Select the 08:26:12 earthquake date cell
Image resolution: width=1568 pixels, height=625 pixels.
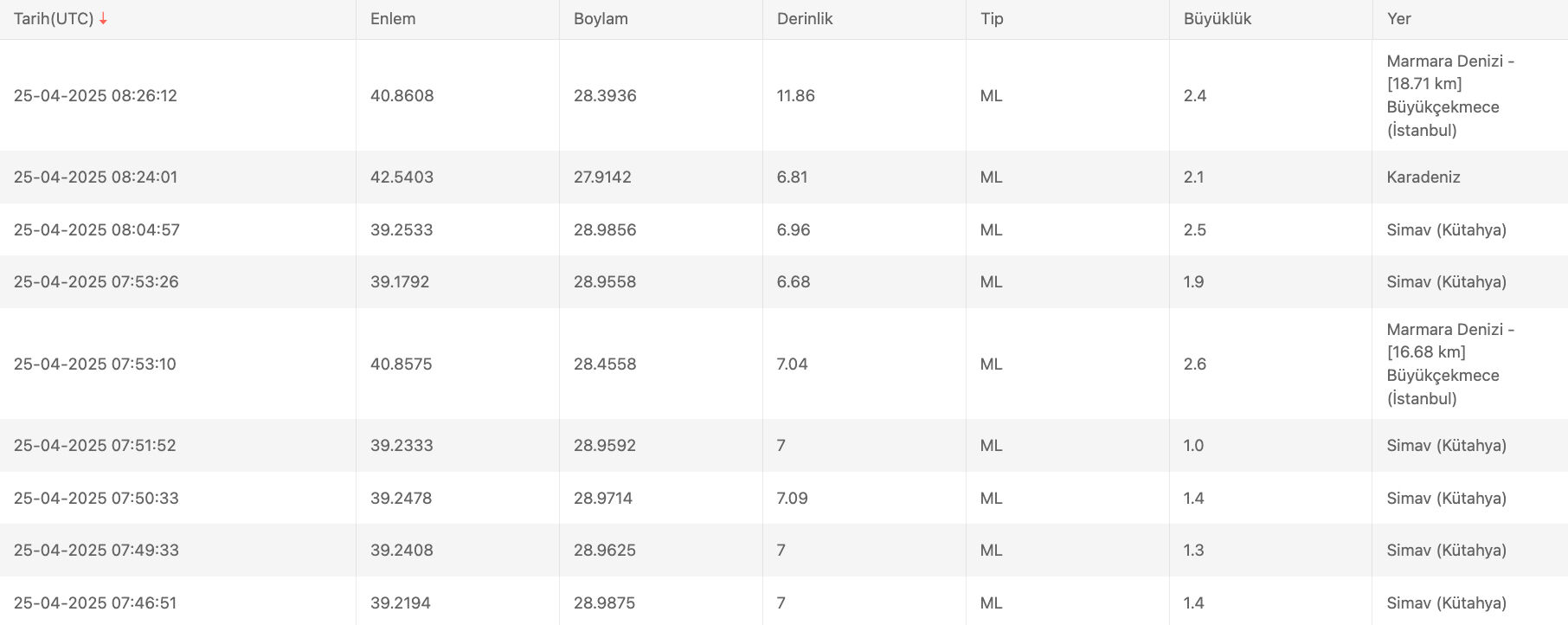click(x=95, y=96)
